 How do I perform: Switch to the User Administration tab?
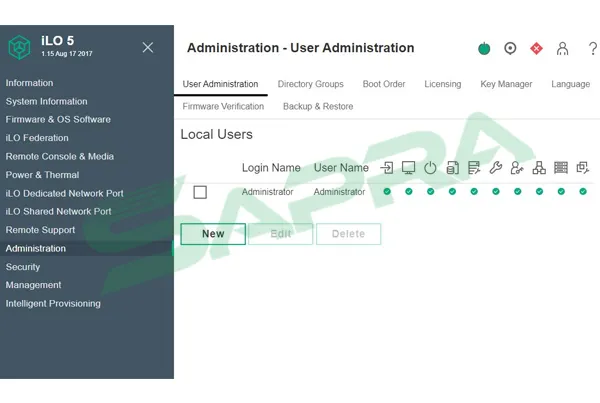click(x=220, y=84)
